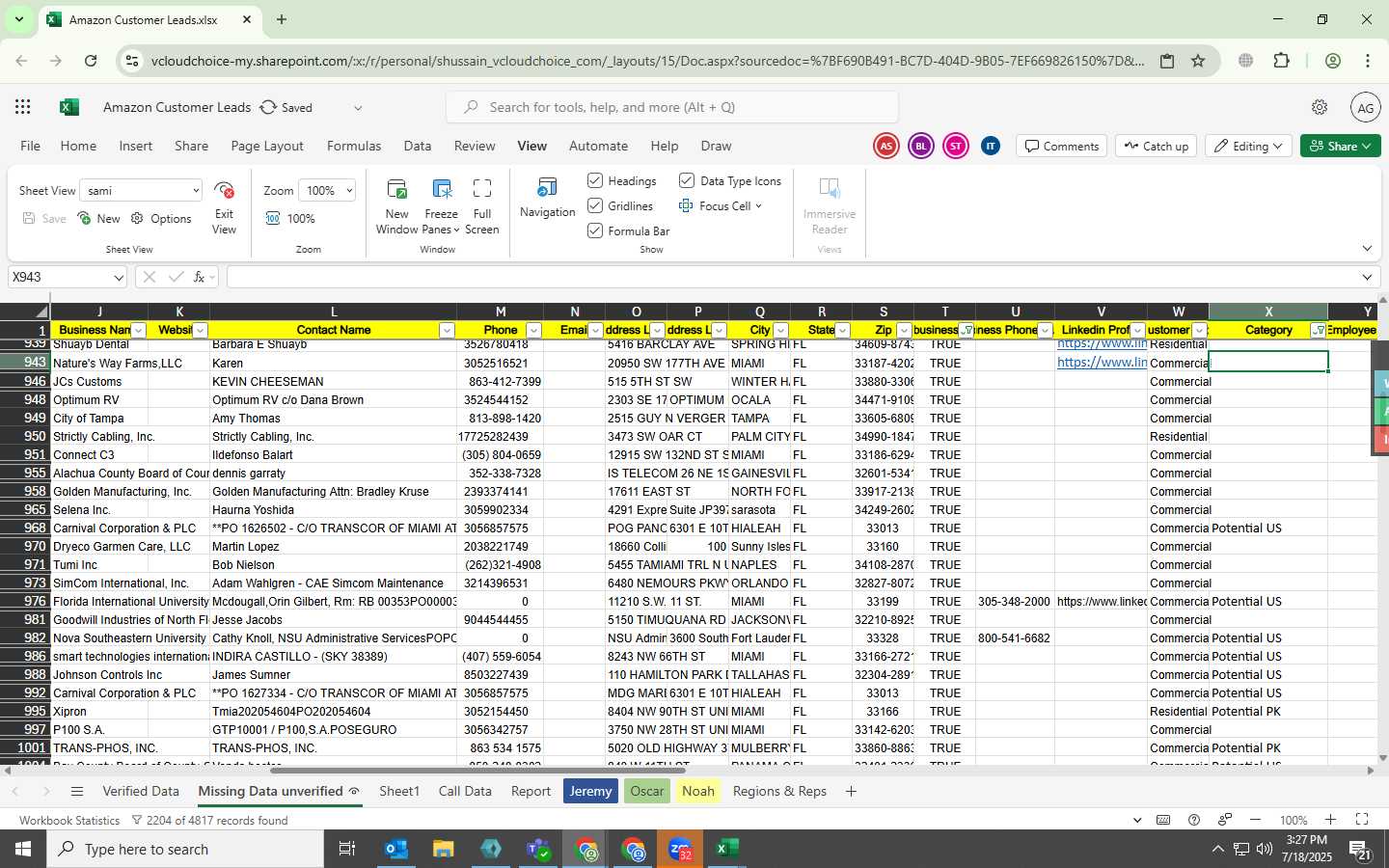This screenshot has height=868, width=1389.
Task: Switch to the Jeremy sheet tab
Action: (590, 792)
